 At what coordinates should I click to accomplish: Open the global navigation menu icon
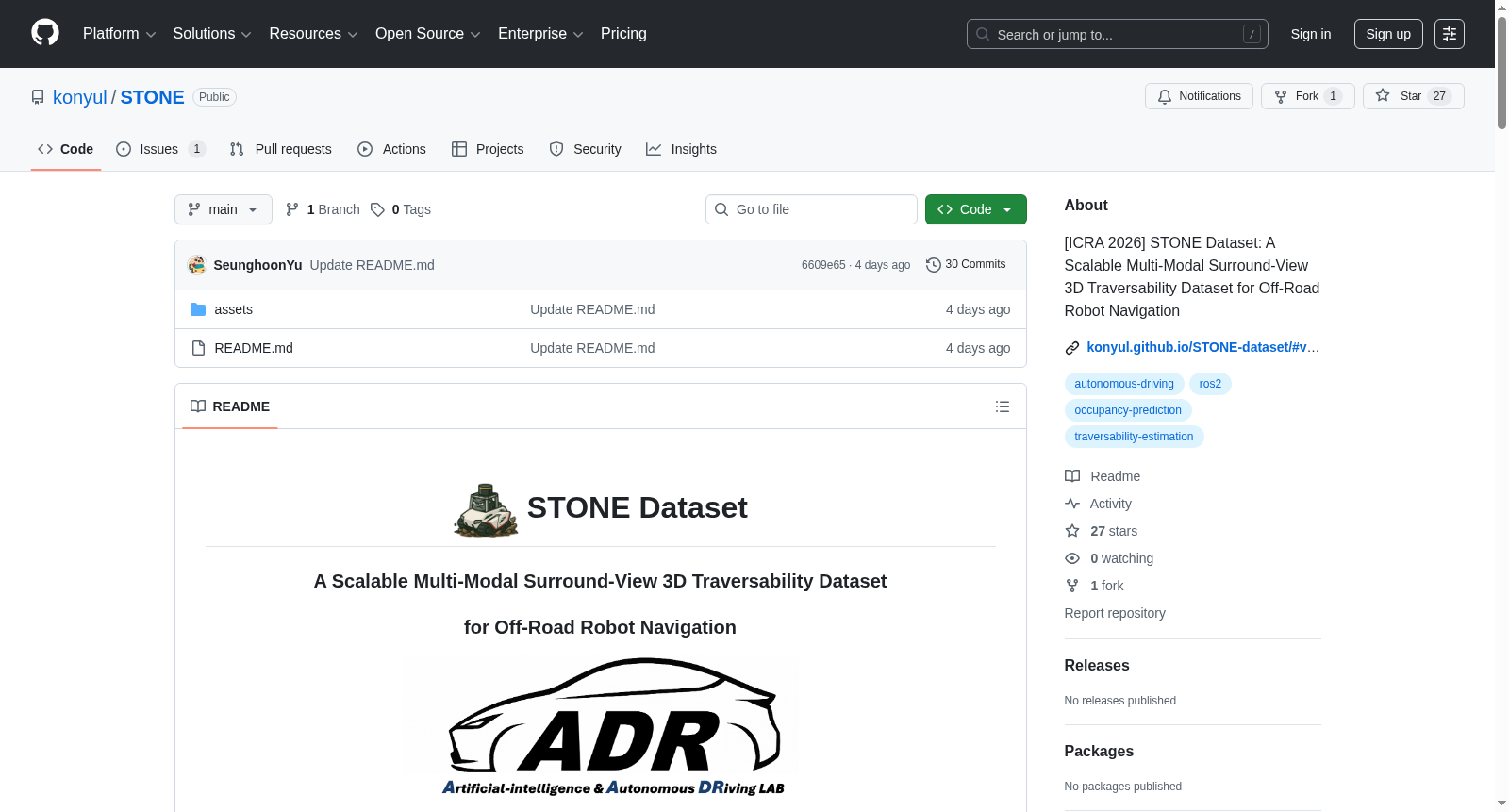click(1450, 34)
